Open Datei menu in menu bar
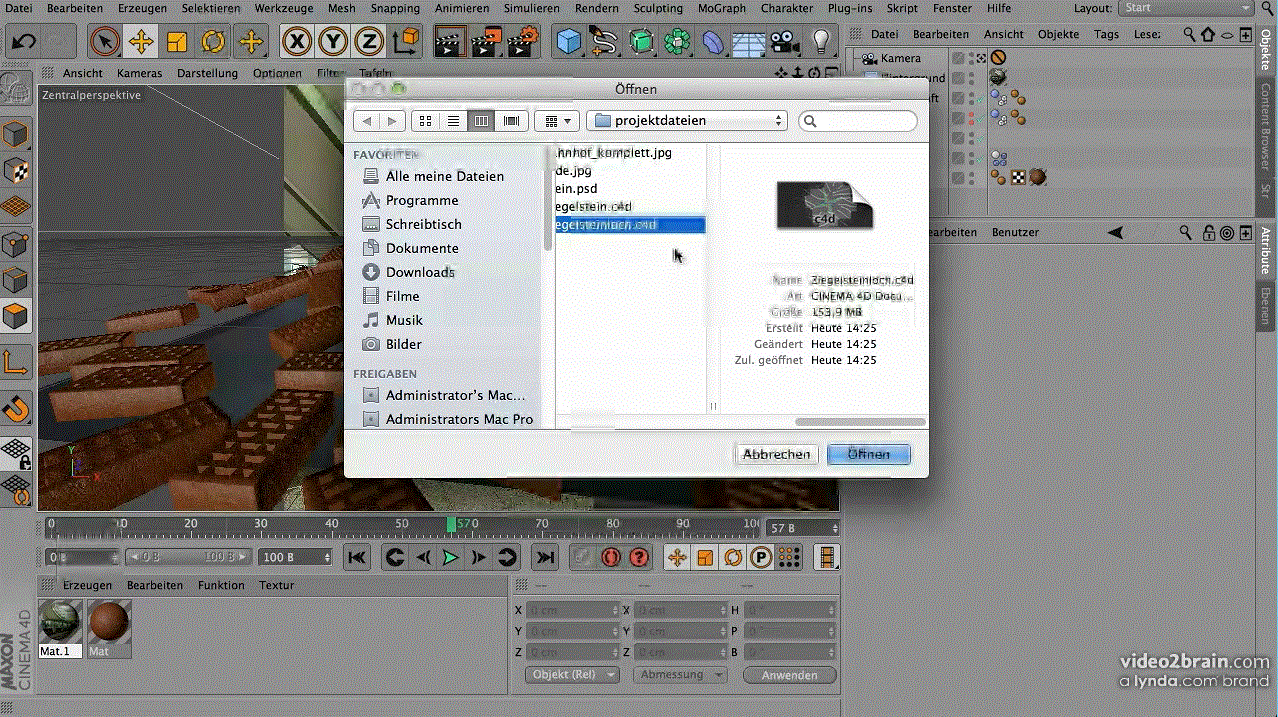The width and height of the screenshot is (1278, 717). click(x=19, y=8)
